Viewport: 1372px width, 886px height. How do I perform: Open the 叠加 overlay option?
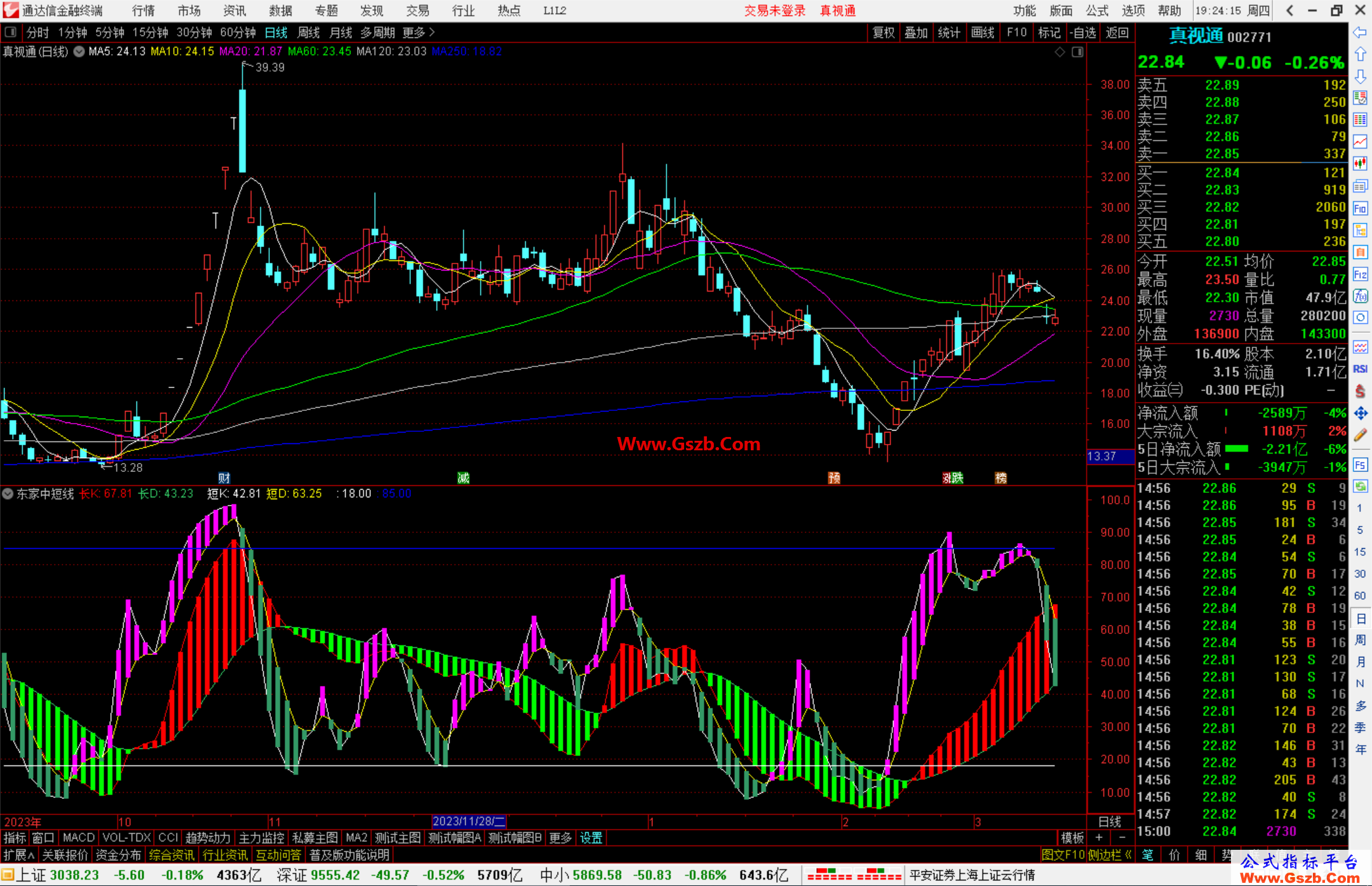tap(916, 32)
